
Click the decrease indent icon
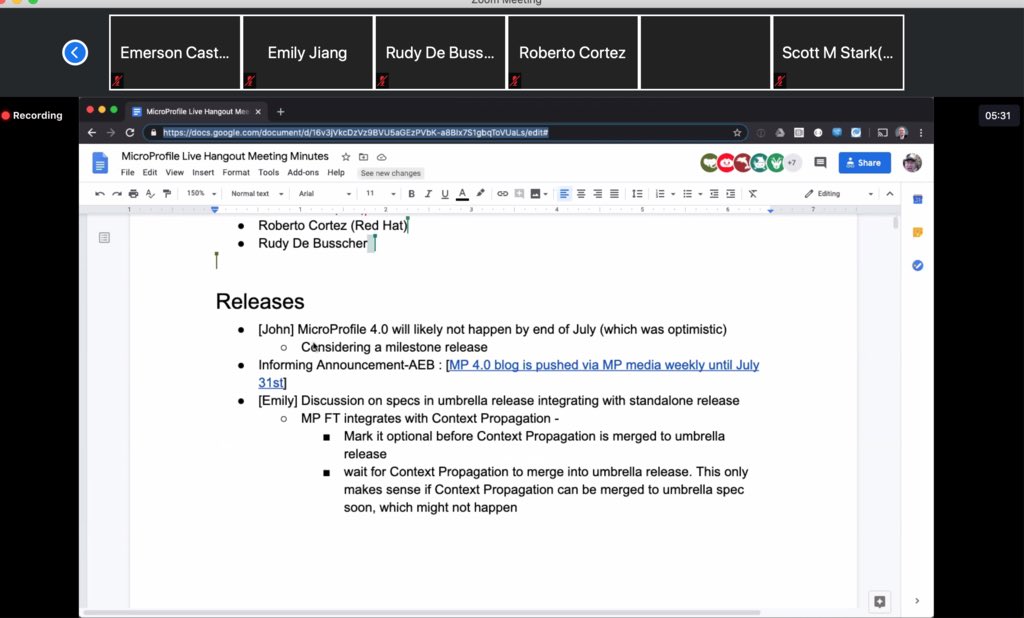point(714,193)
